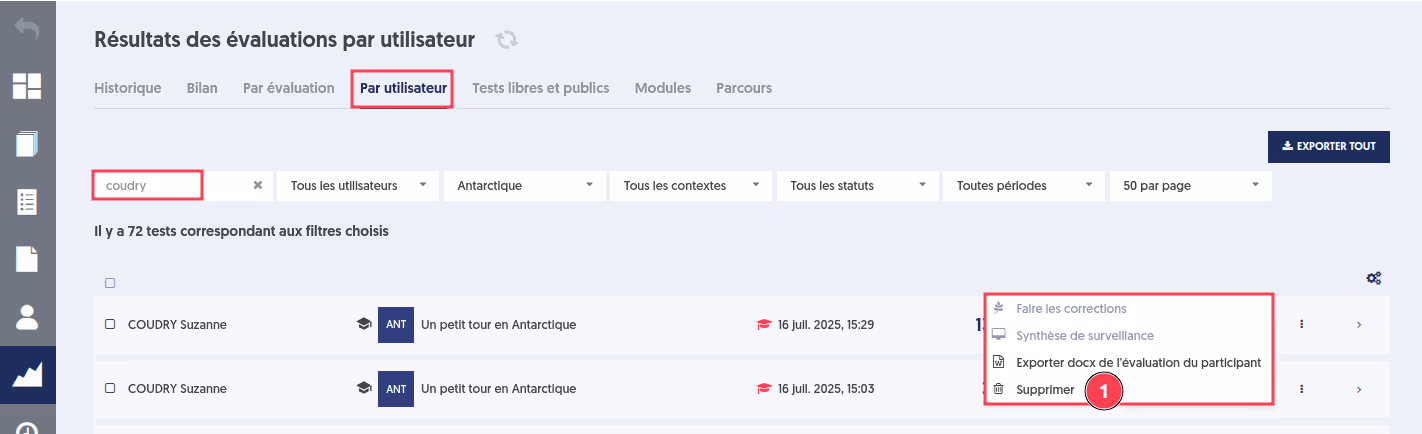Click COUDRY Suzanne in the 15:29 row
The height and width of the screenshot is (434, 1422).
178,324
